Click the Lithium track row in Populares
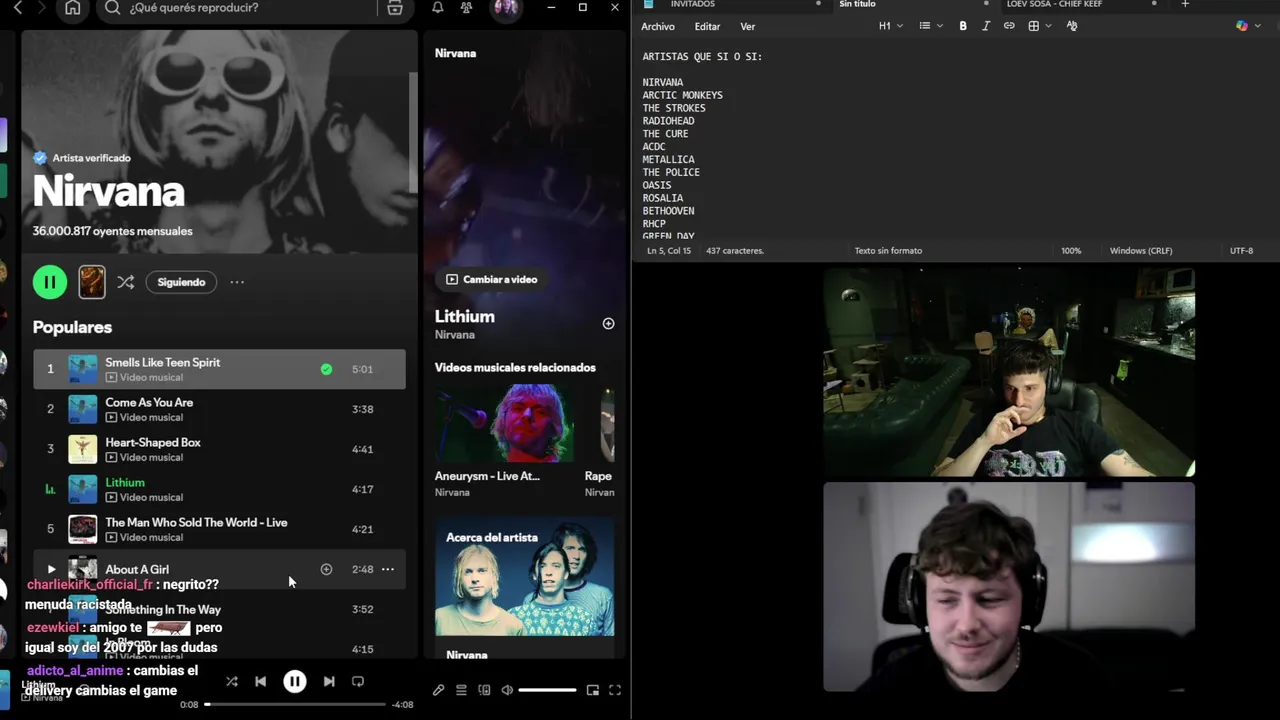 pos(219,489)
